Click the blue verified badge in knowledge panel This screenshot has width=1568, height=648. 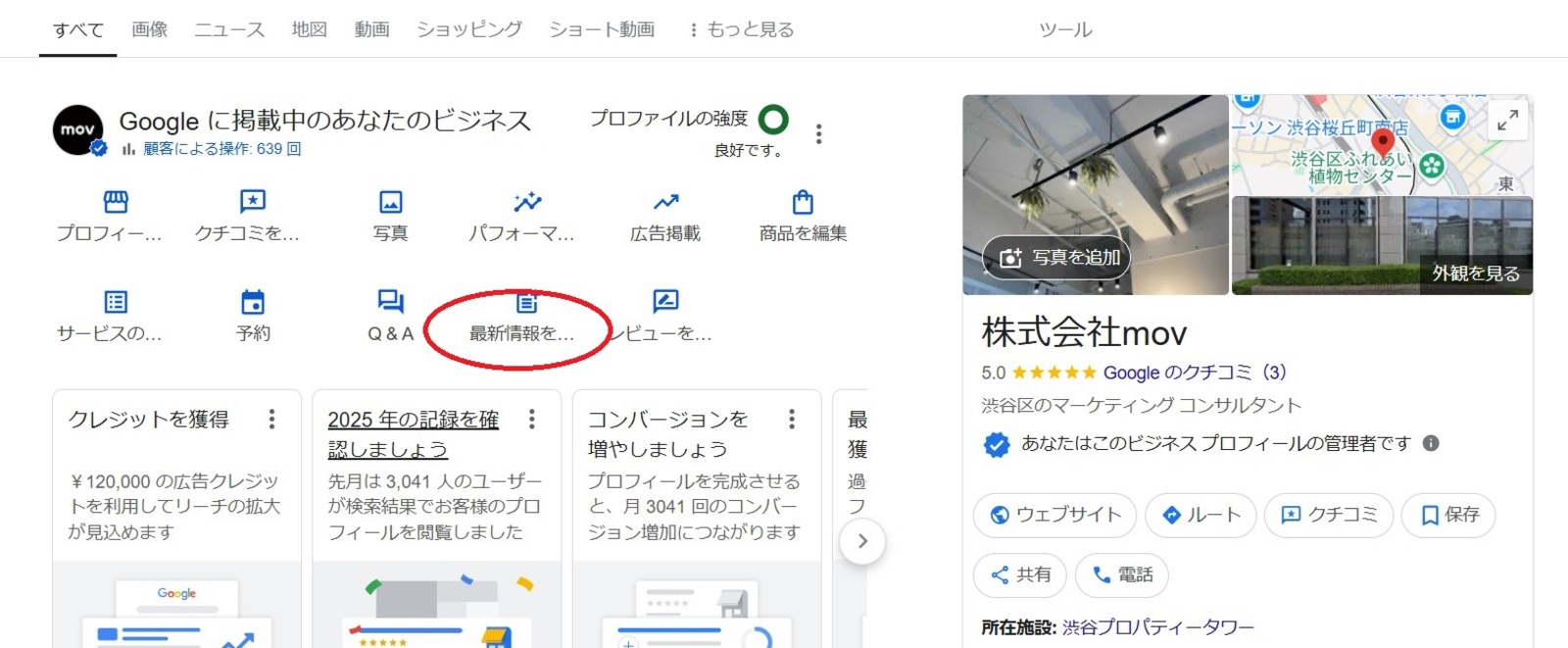pos(997,444)
